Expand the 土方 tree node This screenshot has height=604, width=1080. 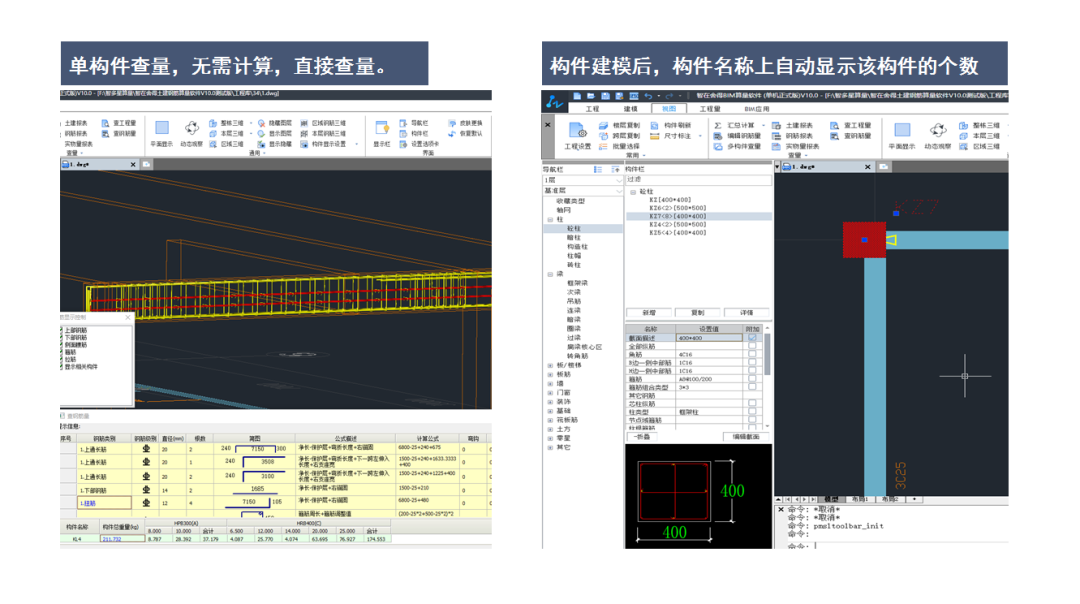(x=550, y=429)
